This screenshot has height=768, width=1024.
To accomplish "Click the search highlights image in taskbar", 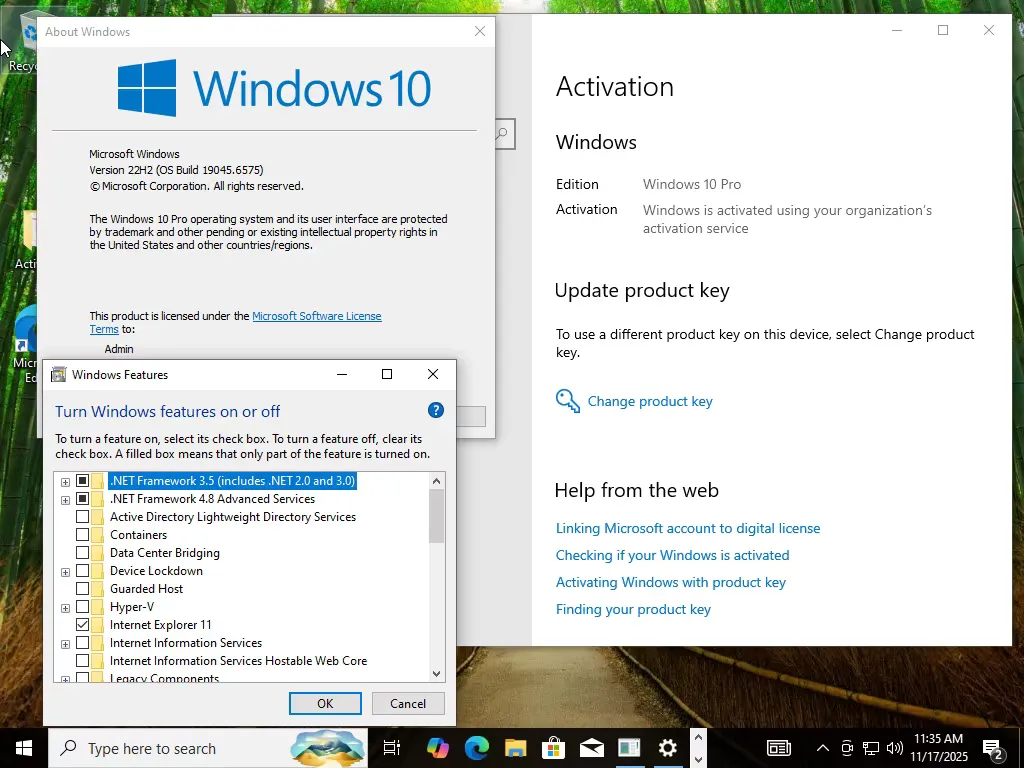I will (327, 748).
